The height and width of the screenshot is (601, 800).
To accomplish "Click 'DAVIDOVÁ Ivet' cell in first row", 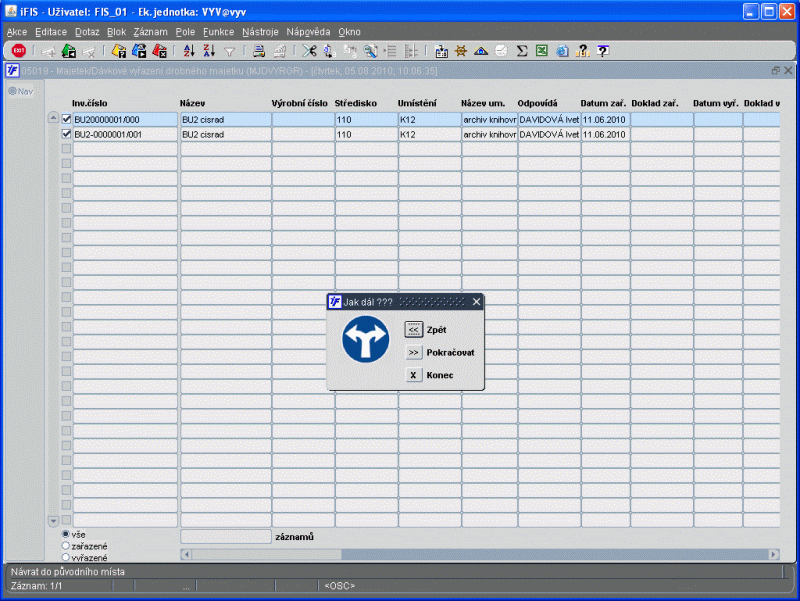I will pyautogui.click(x=549, y=119).
